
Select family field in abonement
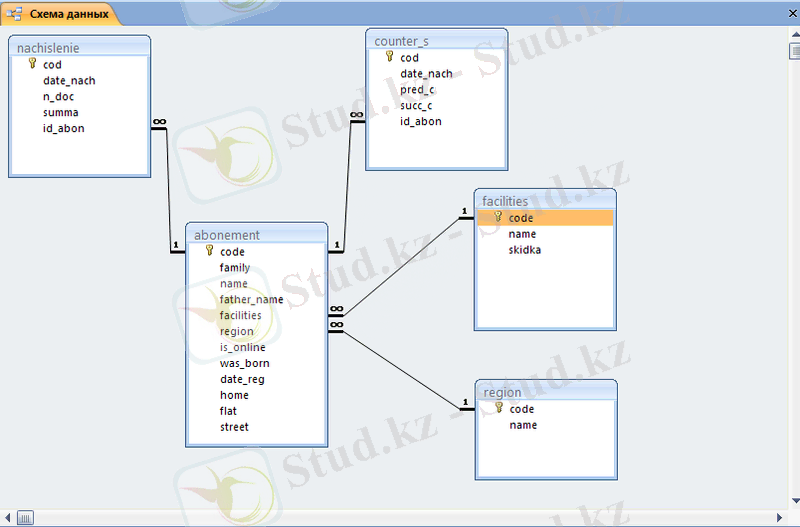point(235,267)
